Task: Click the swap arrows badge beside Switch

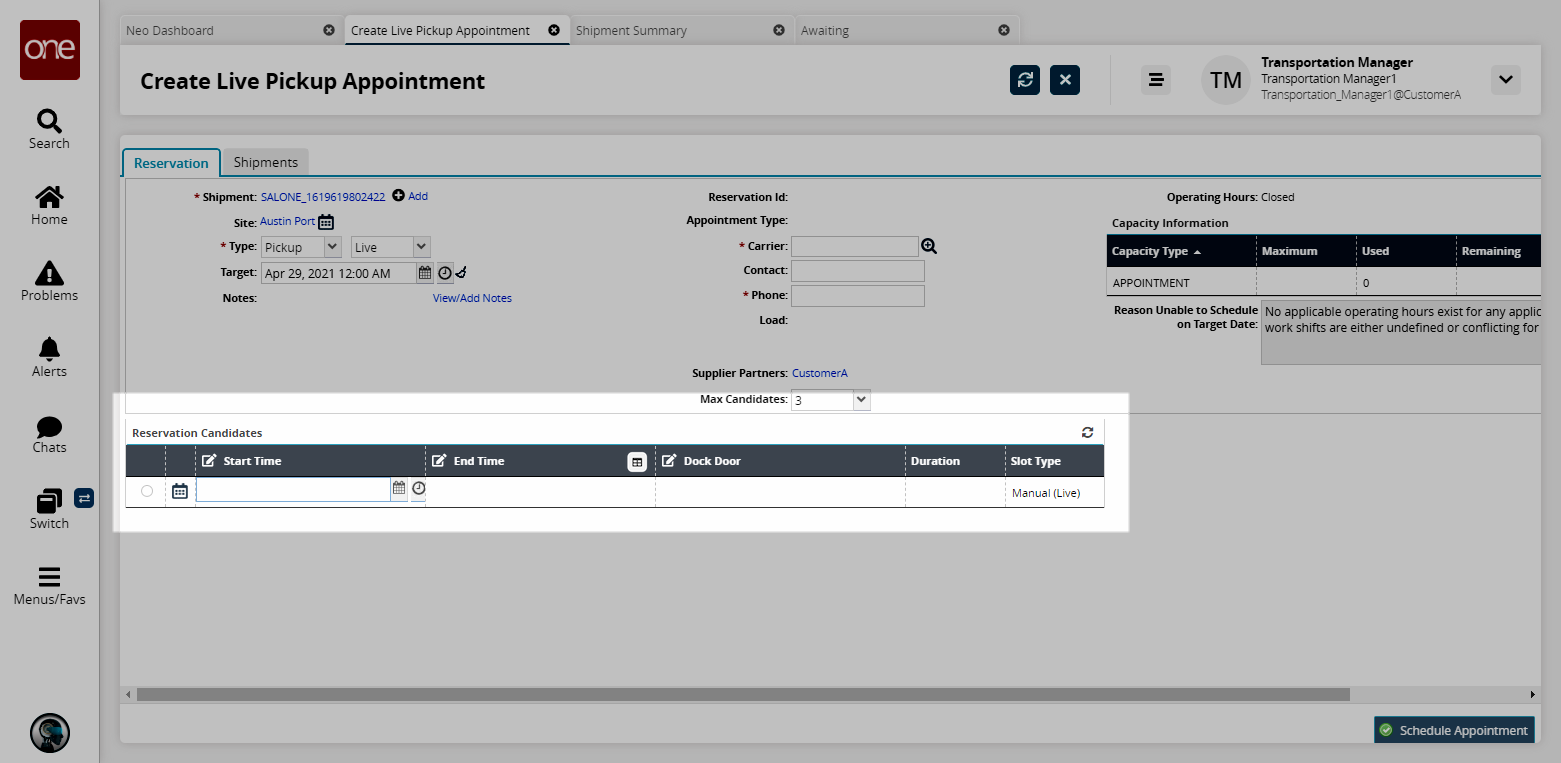Action: tap(84, 497)
